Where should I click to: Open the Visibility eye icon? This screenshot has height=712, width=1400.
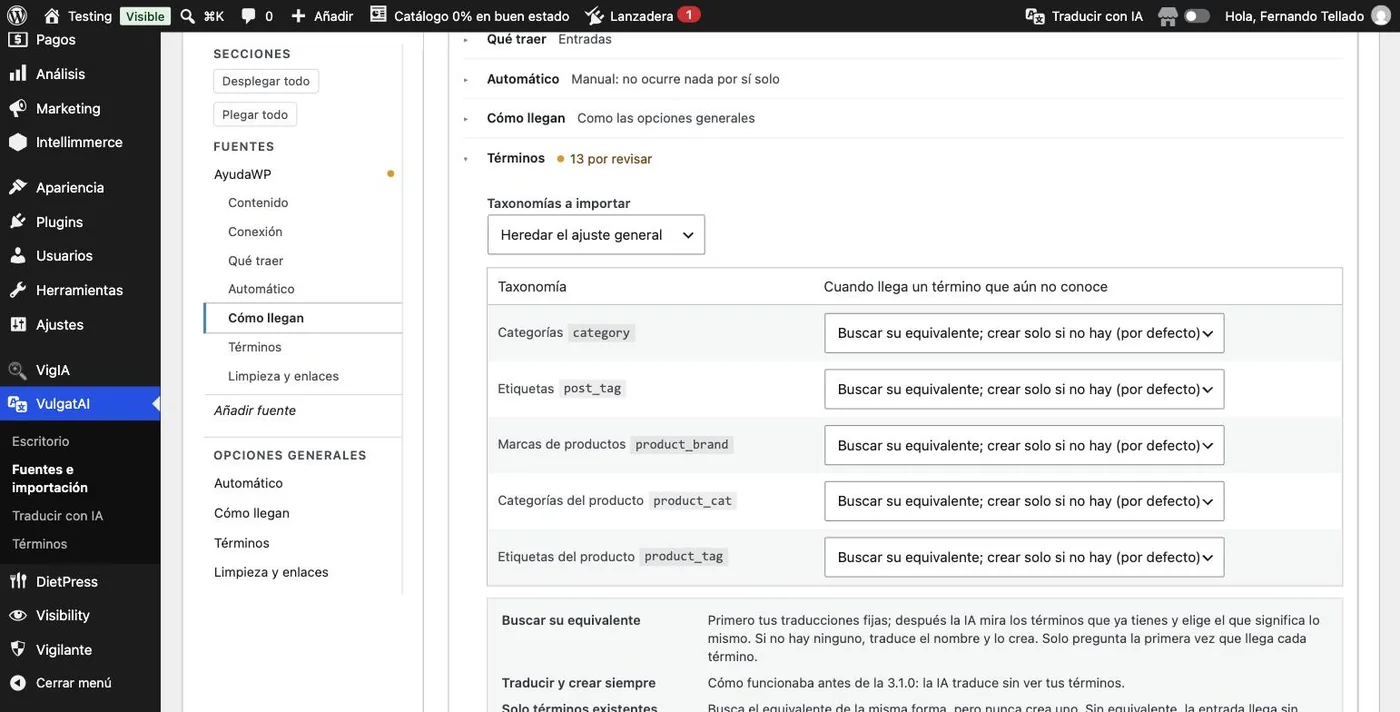click(x=18, y=615)
